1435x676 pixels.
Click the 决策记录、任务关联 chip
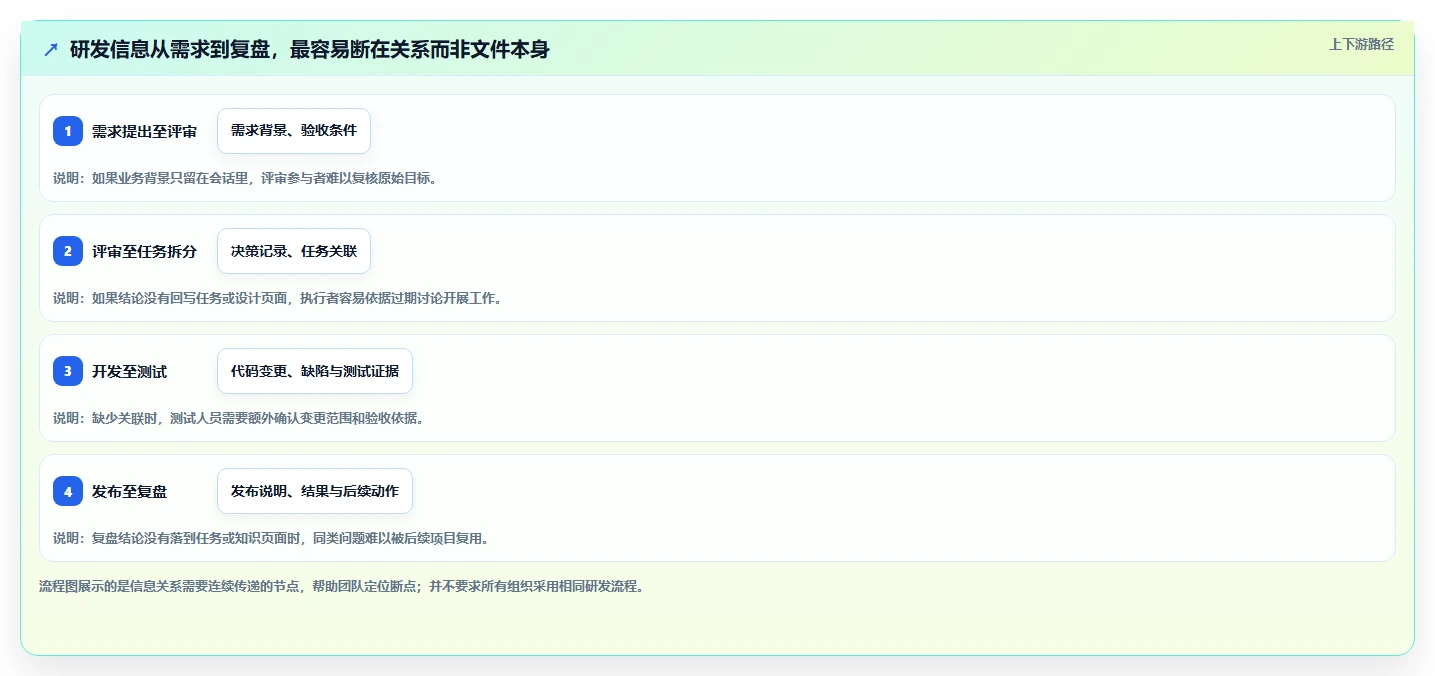pyautogui.click(x=294, y=251)
